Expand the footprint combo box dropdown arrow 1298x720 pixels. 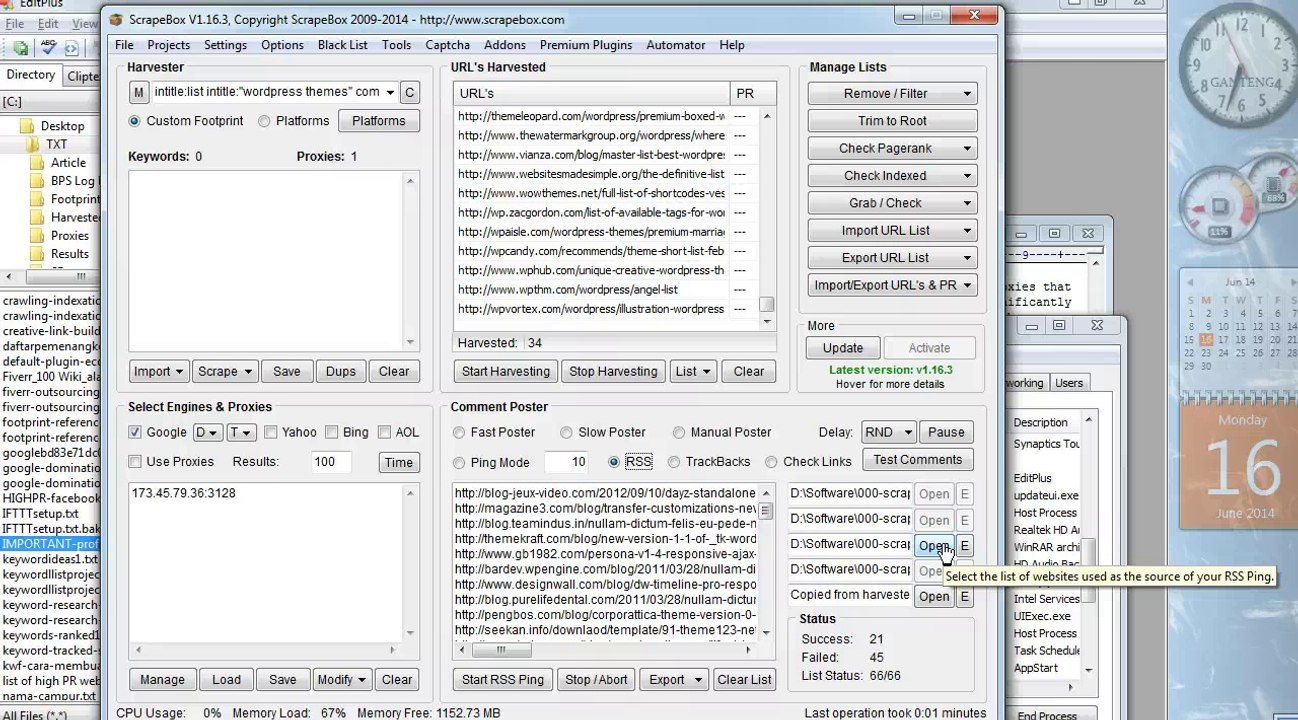pyautogui.click(x=390, y=92)
